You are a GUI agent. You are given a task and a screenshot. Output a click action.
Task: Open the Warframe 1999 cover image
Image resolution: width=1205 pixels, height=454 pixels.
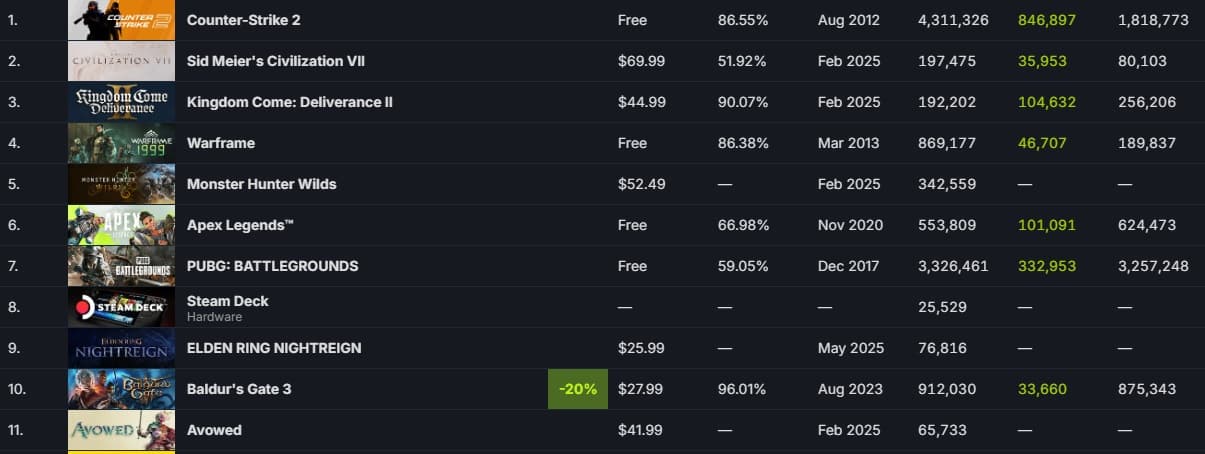121,143
